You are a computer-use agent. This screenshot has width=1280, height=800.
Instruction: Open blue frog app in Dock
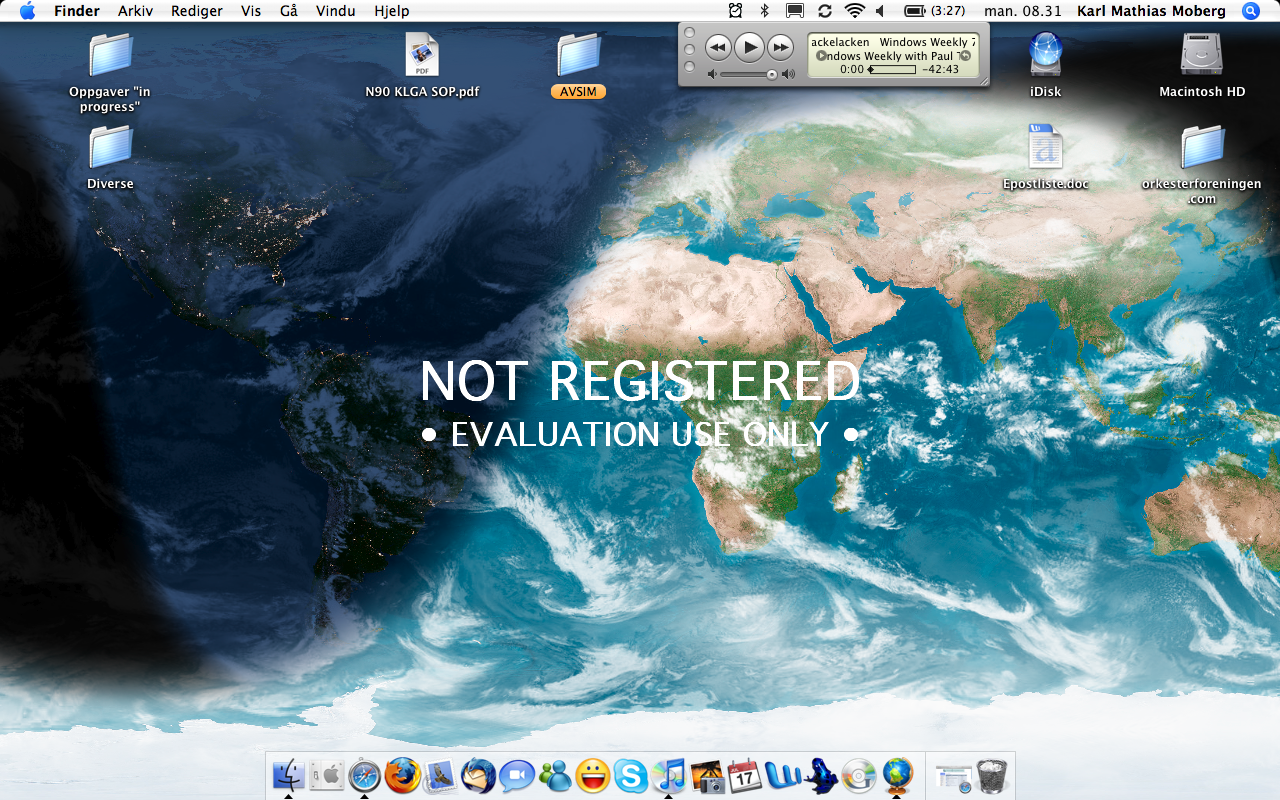tap(821, 775)
